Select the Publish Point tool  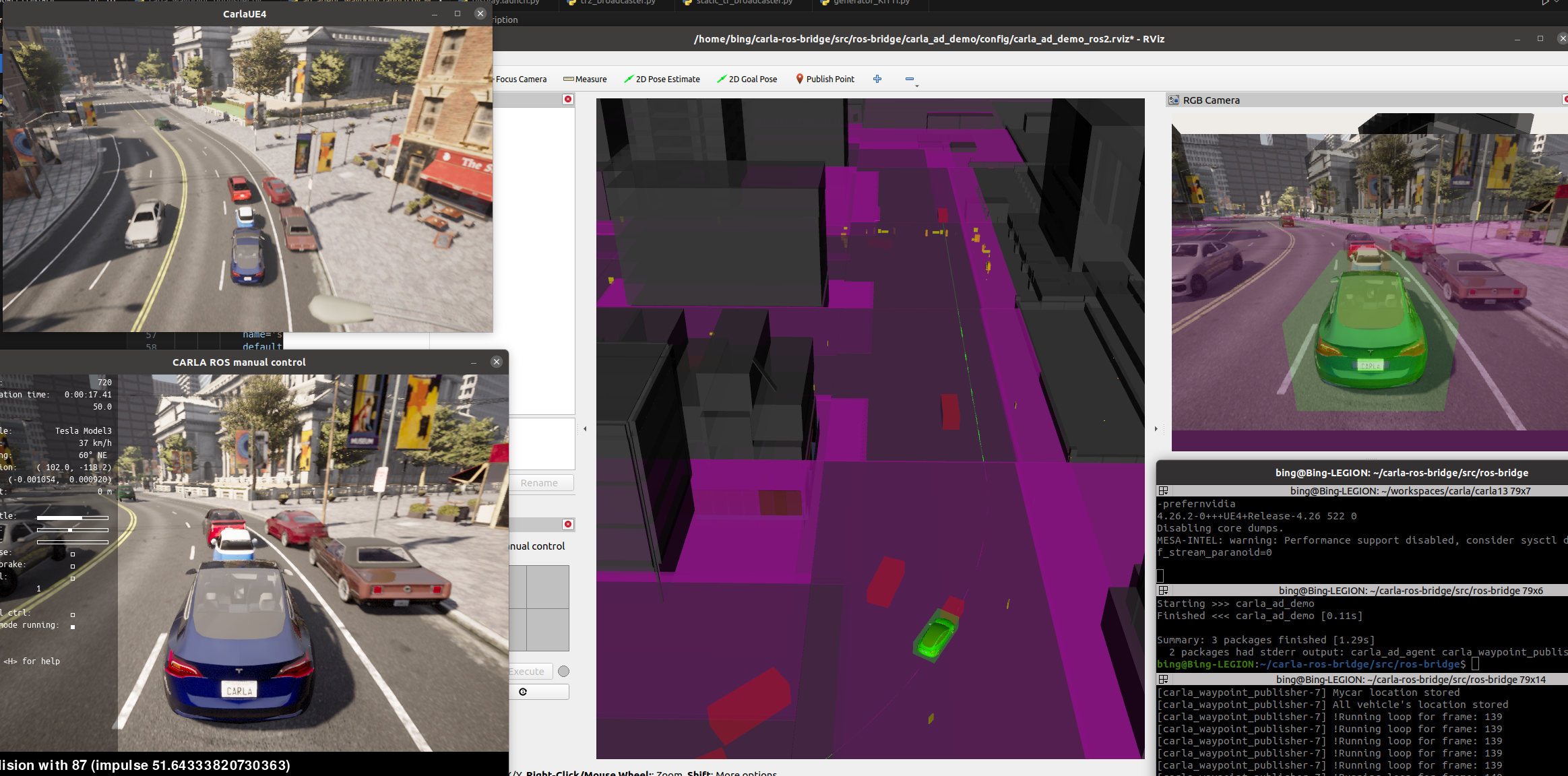click(x=825, y=79)
